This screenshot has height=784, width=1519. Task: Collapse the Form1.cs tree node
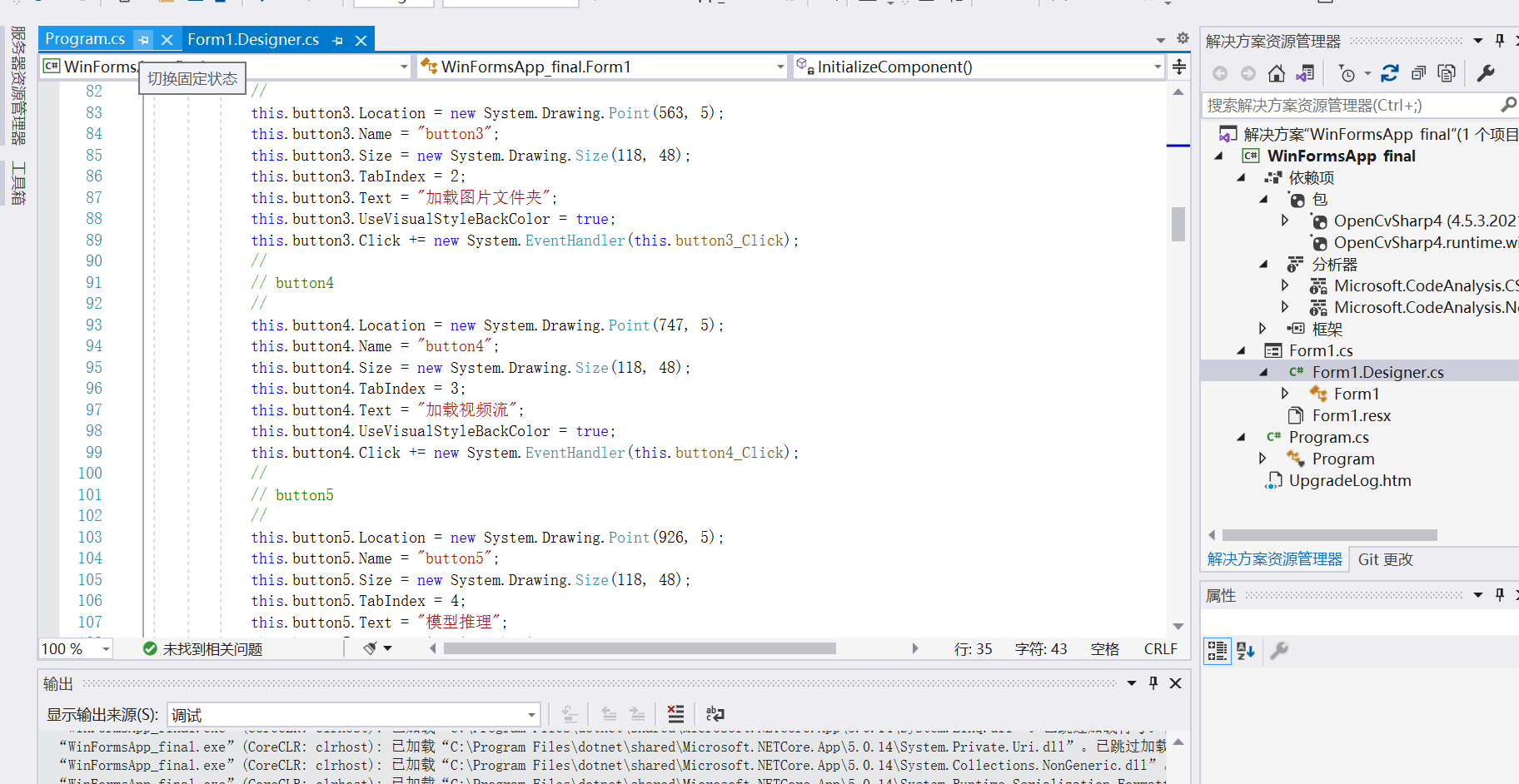click(x=1242, y=350)
